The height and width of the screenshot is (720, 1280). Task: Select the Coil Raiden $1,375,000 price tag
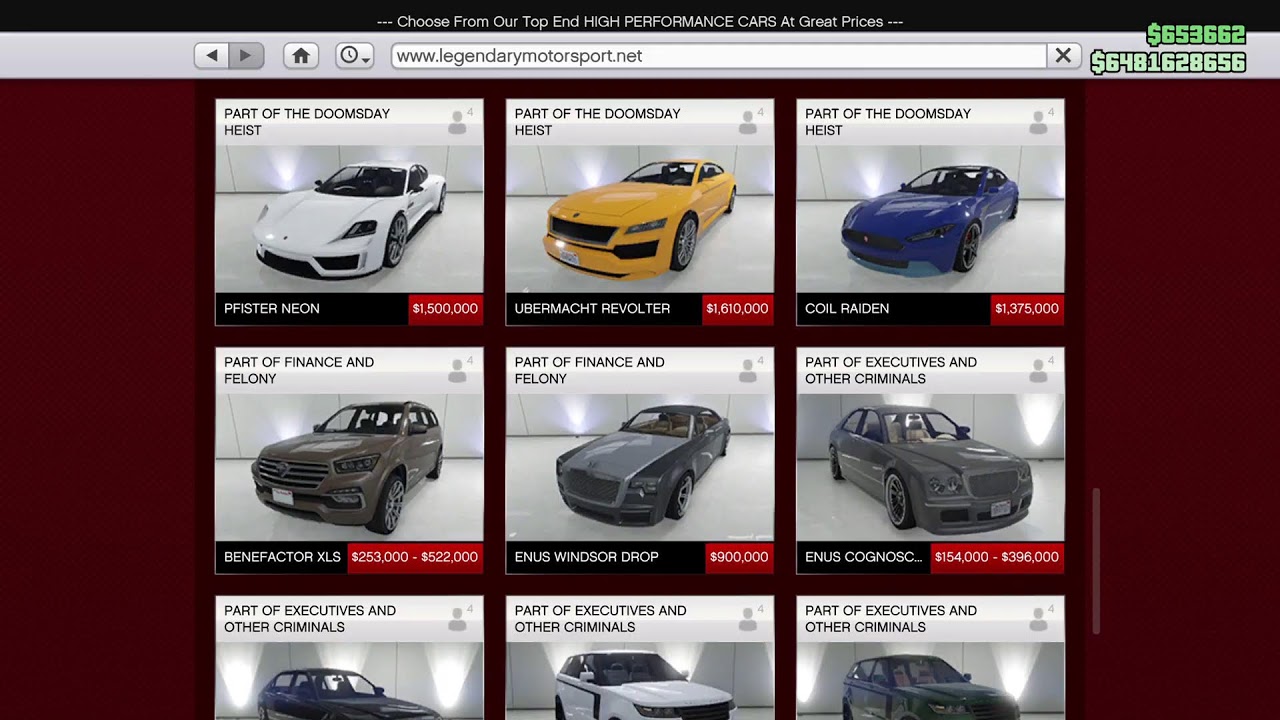point(1027,309)
